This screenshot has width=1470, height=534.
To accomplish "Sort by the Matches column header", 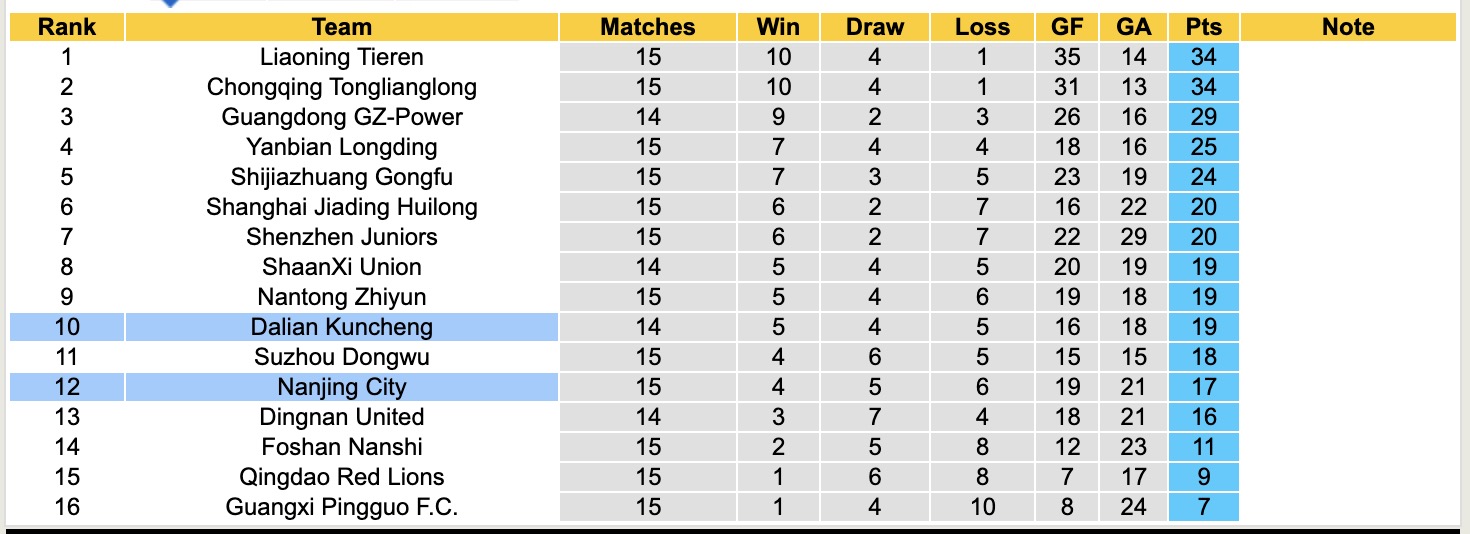I will pos(647,27).
